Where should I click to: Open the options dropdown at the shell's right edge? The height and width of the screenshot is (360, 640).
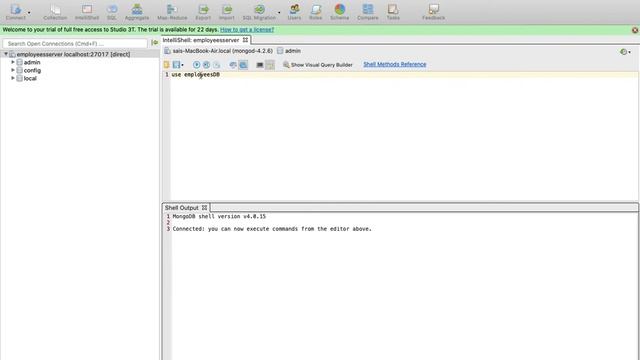[x=625, y=52]
